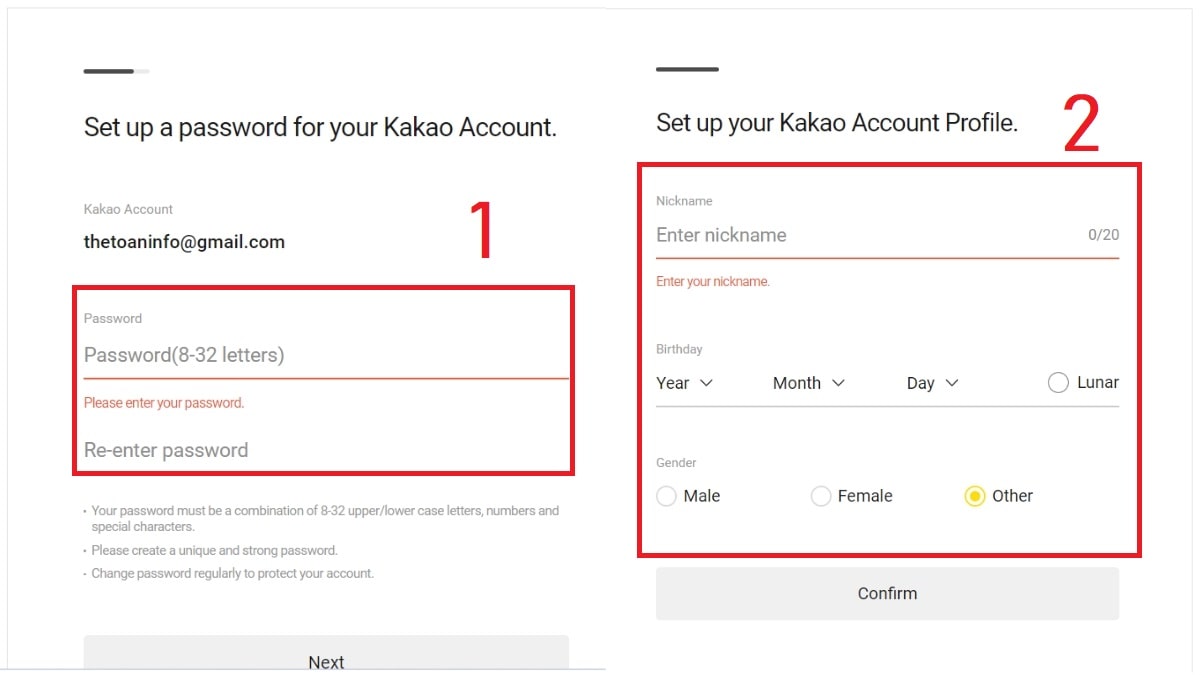Image resolution: width=1200 pixels, height=675 pixels.
Task: Click the profile page progress bar
Action: tap(687, 69)
